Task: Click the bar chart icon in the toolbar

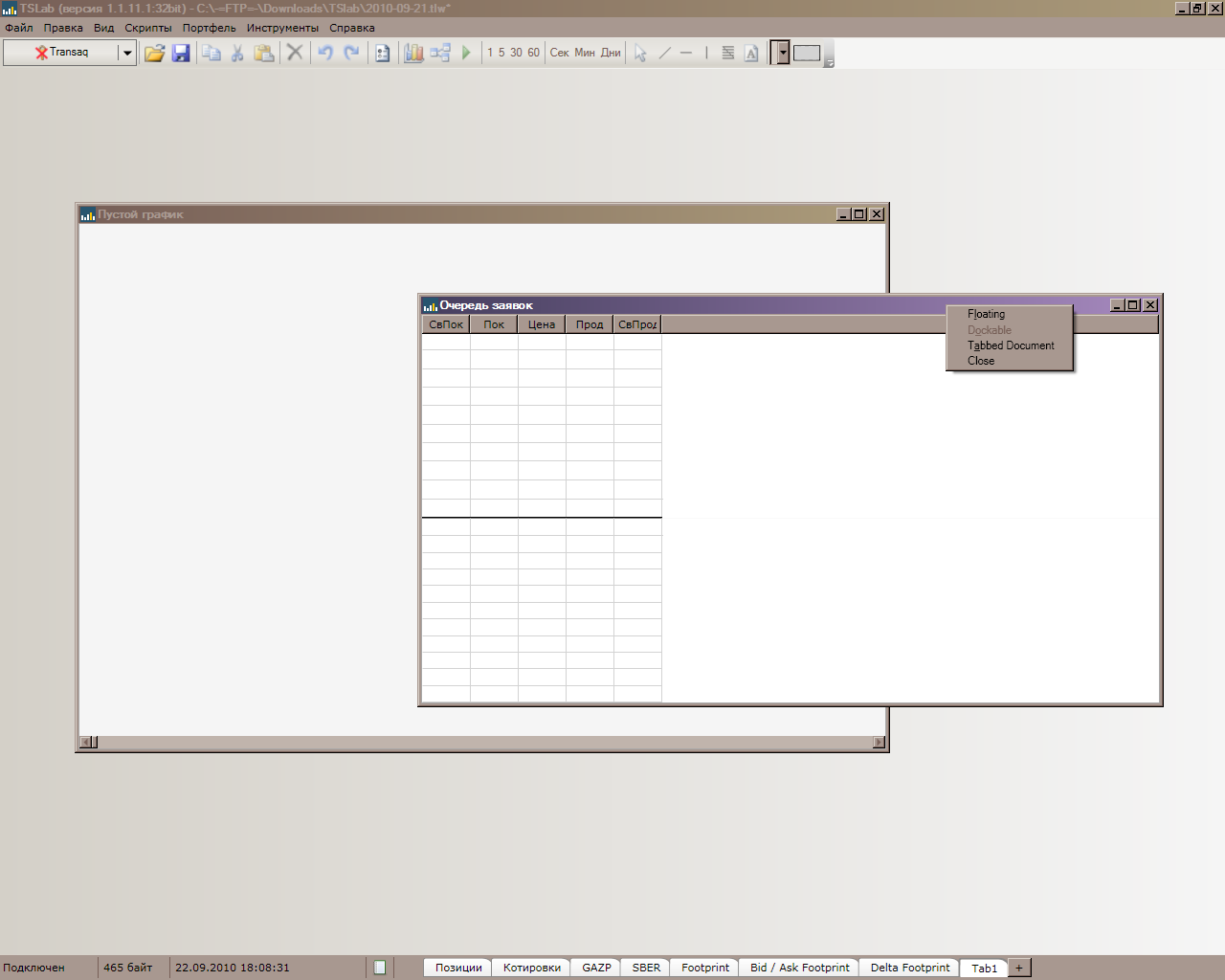Action: coord(413,53)
